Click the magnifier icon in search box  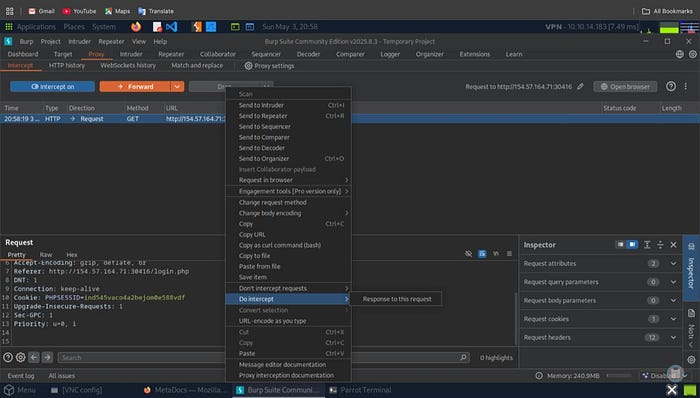coord(463,357)
